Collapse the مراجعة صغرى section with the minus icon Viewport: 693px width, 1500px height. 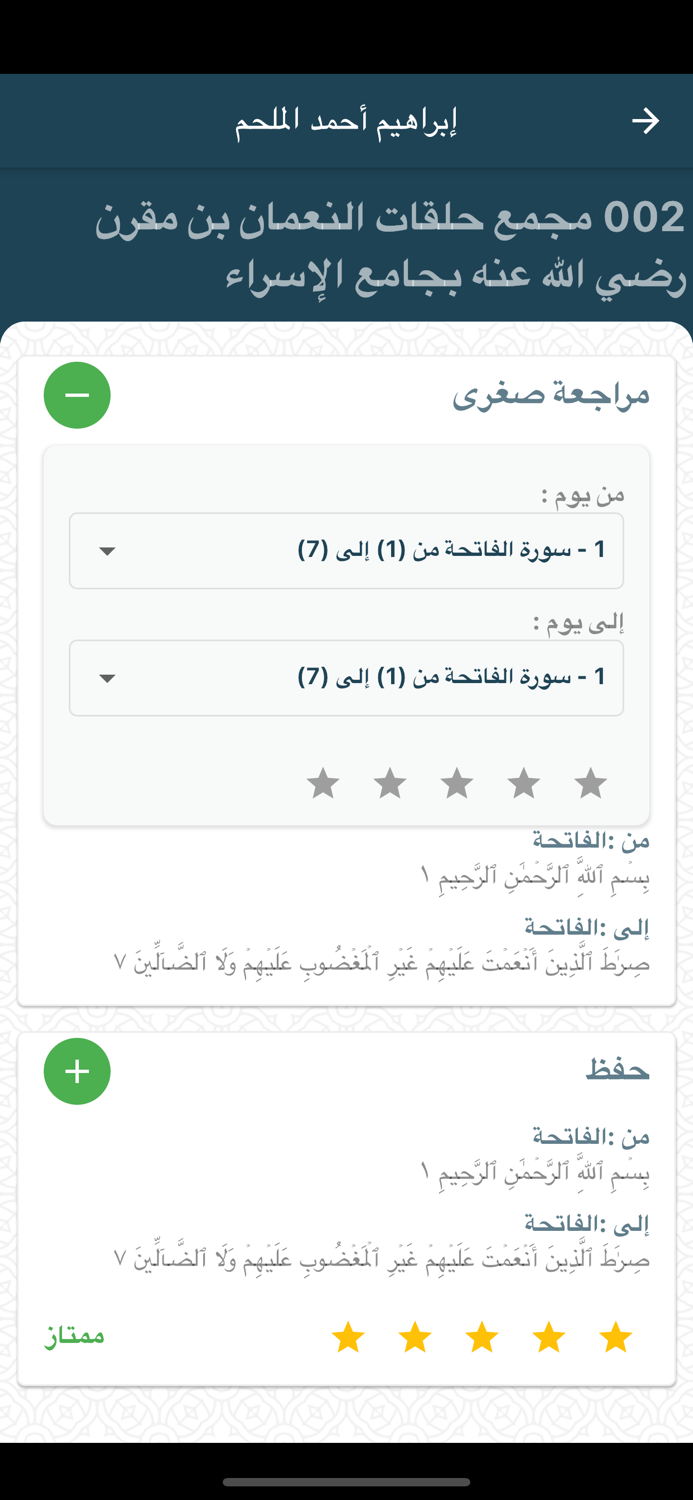coord(77,394)
